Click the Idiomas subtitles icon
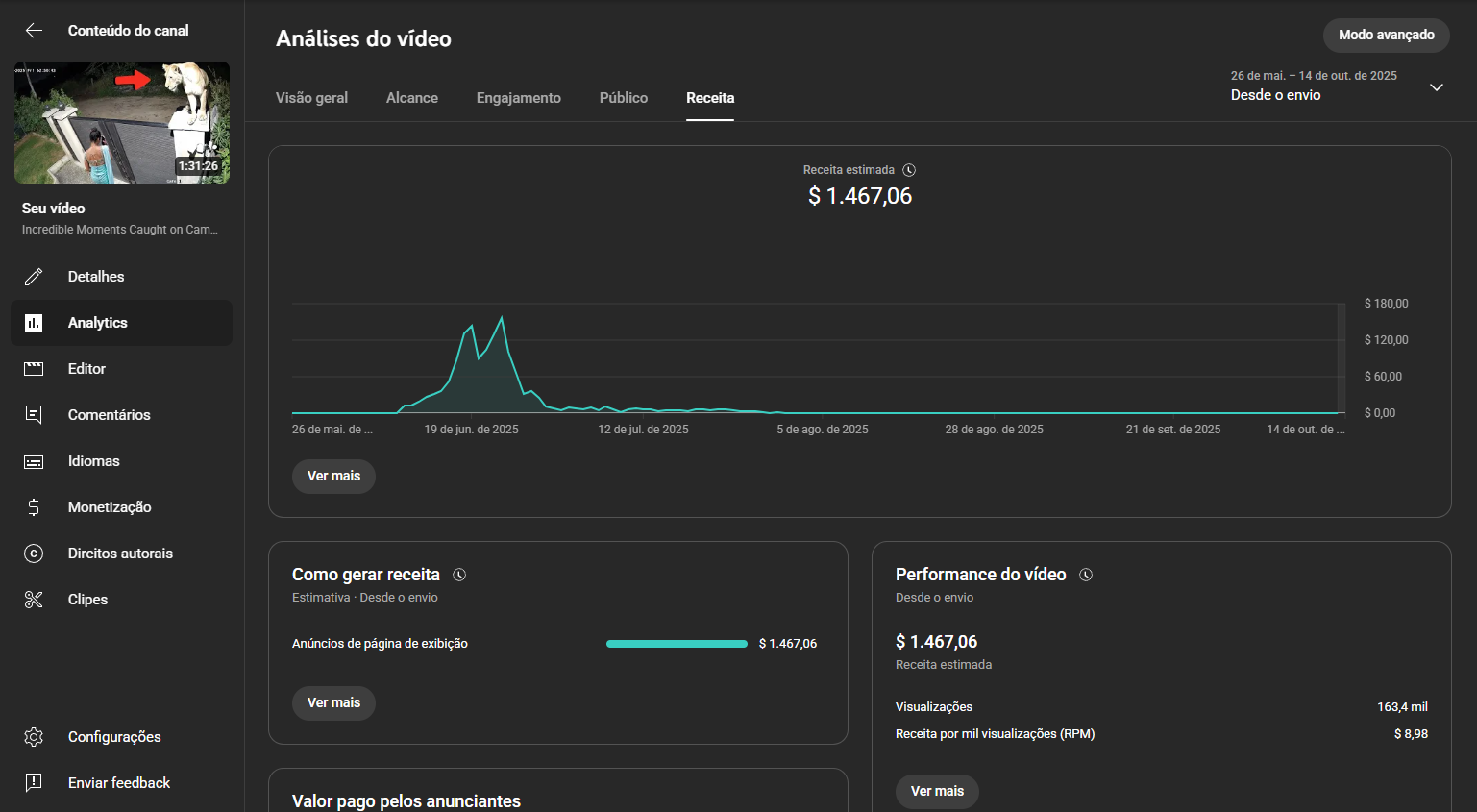 34,461
